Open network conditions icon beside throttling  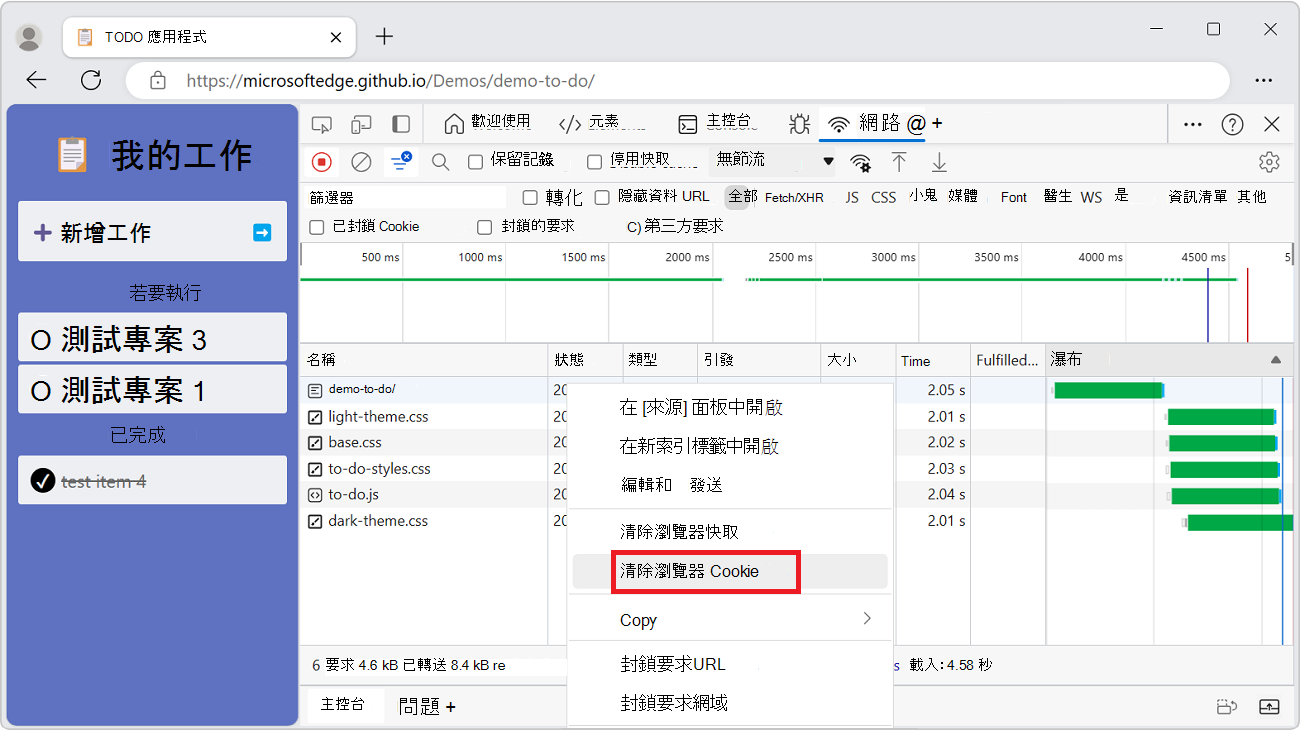(x=861, y=161)
